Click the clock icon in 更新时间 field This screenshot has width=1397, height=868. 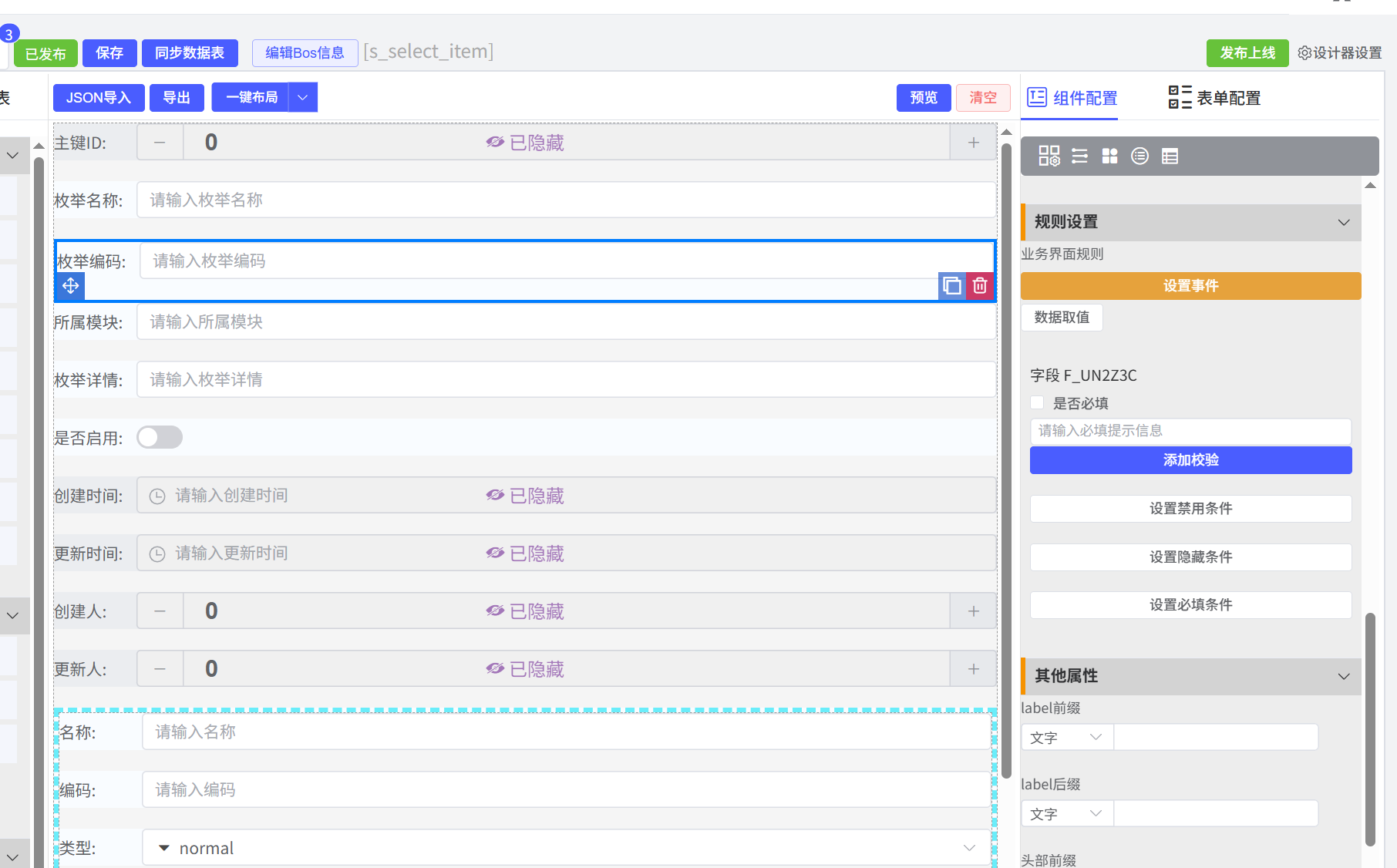(157, 554)
